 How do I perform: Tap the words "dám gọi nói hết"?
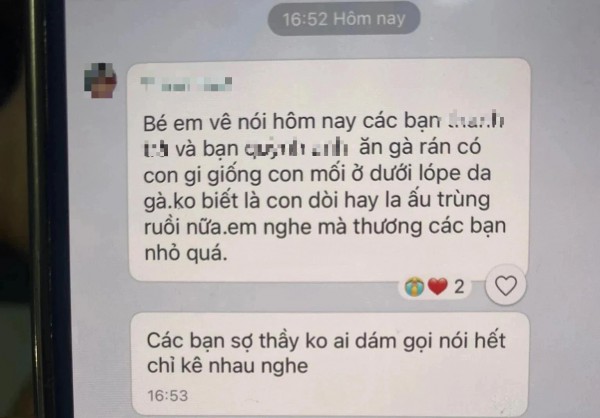[430, 341]
